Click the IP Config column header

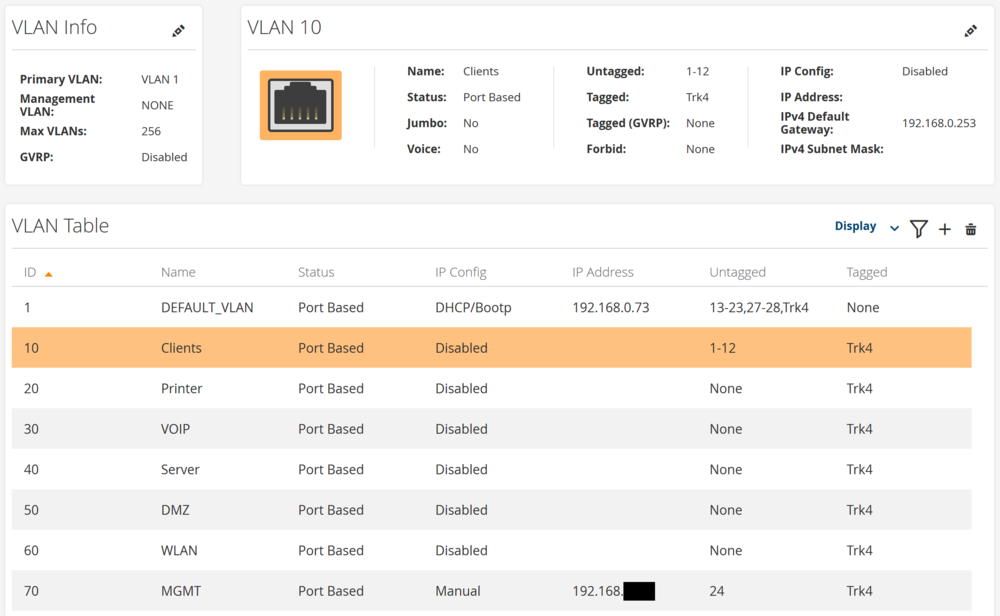pos(460,272)
